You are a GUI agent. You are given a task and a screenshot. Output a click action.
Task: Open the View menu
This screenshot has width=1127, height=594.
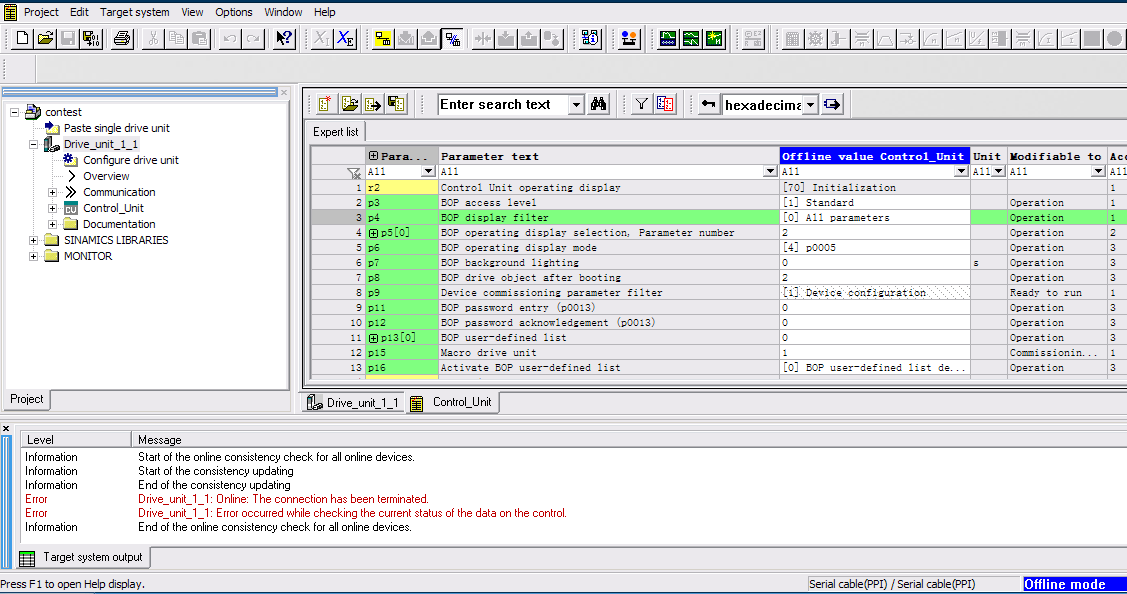pos(192,12)
